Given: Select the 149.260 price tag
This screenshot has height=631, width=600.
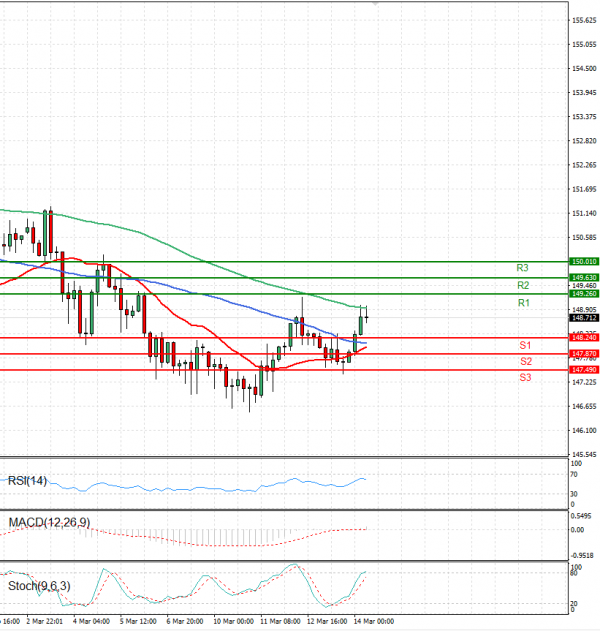Looking at the screenshot, I should point(584,294).
